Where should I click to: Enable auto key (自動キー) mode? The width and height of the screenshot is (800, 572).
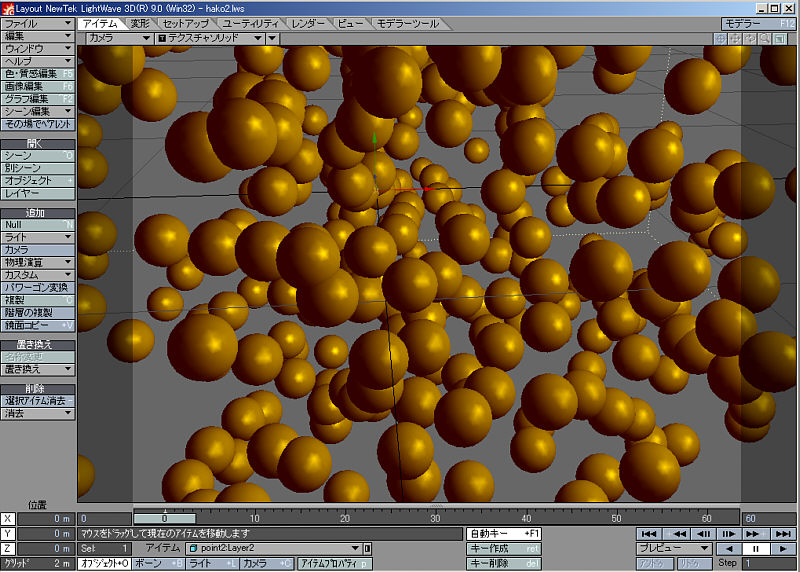504,534
